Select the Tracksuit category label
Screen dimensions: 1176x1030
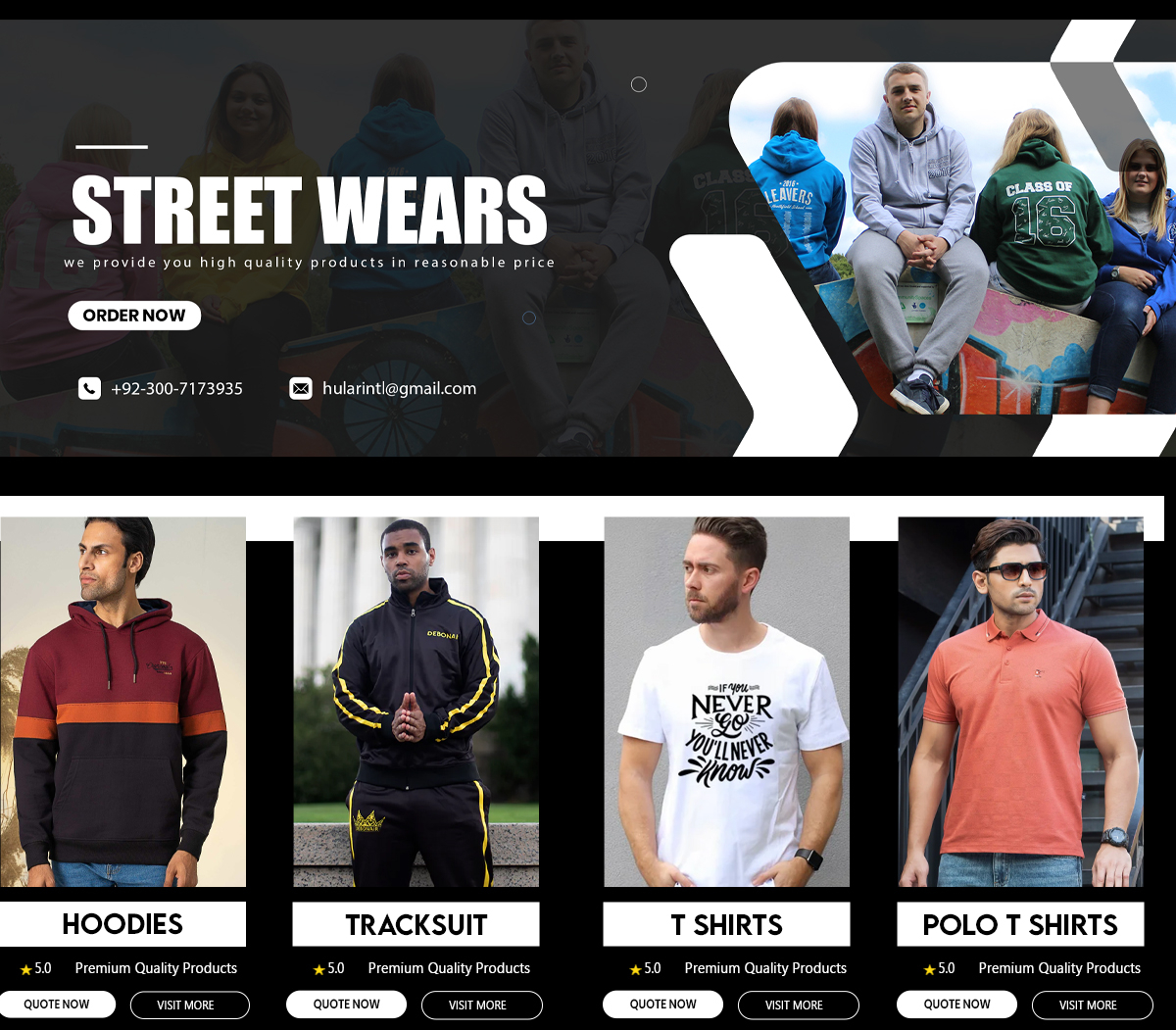point(416,924)
